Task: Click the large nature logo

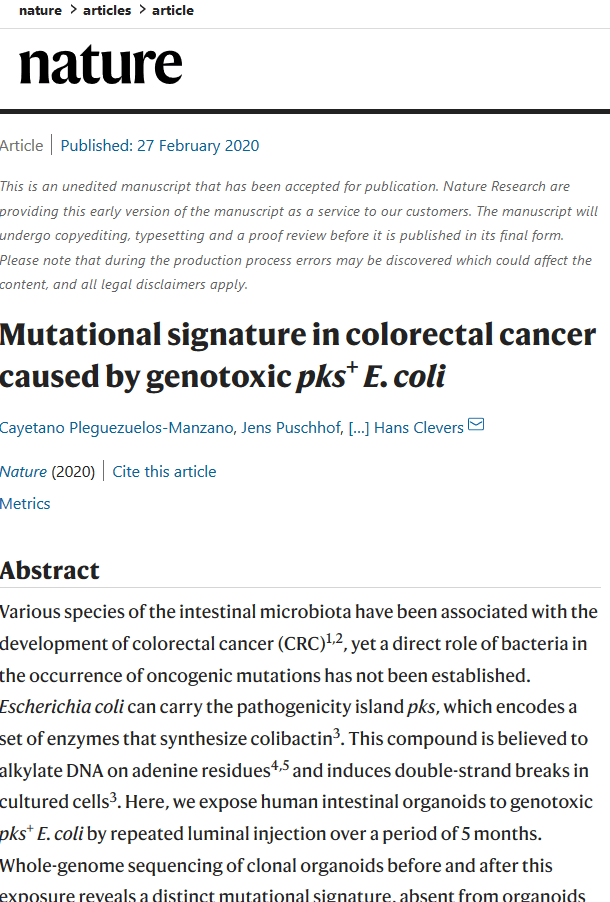Action: 101,64
